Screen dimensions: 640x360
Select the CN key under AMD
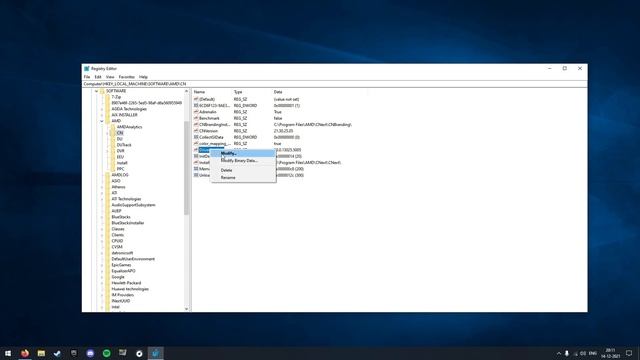click(x=120, y=133)
